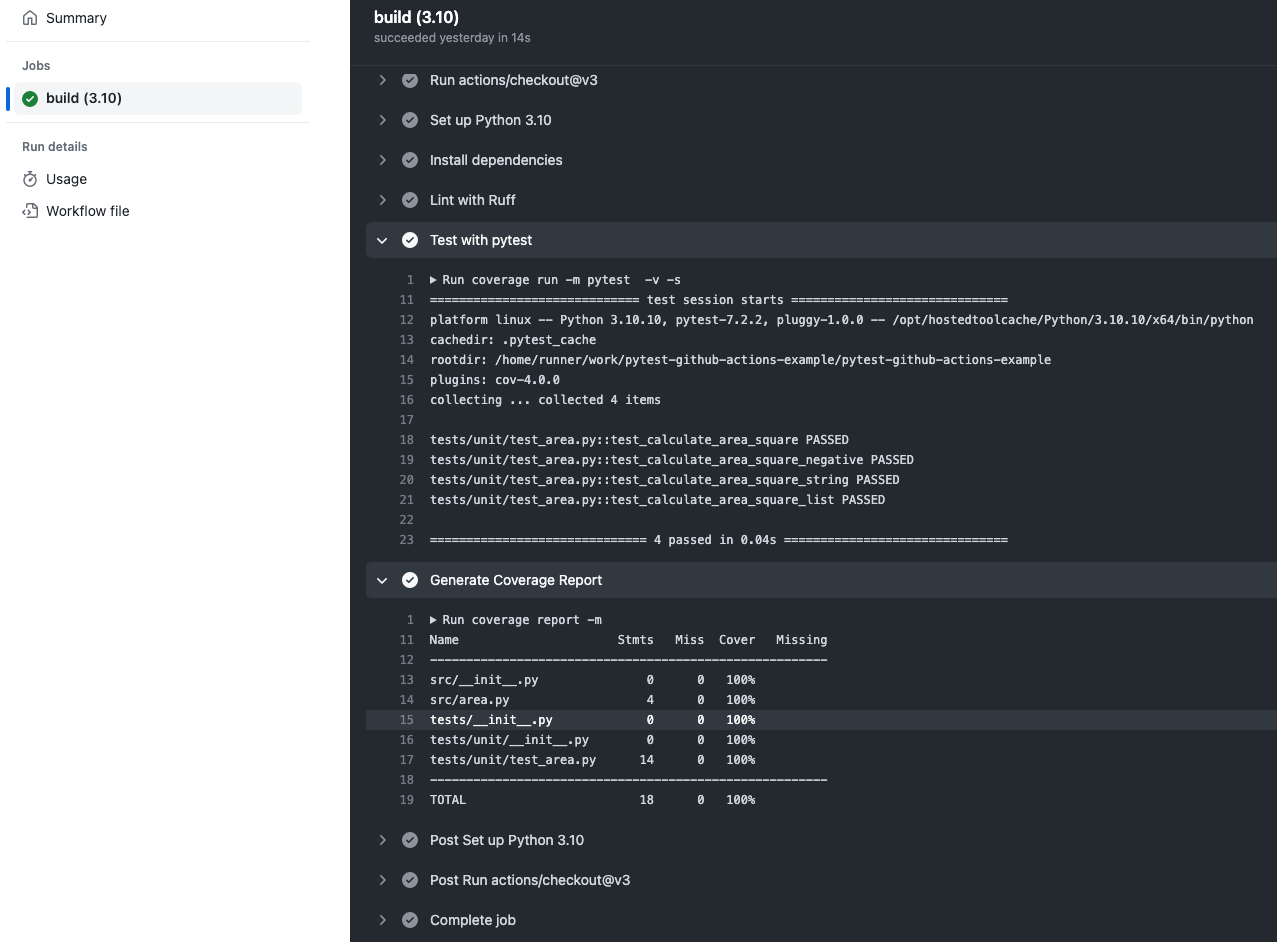Switch to the Workflow file view
Screen dimensions: 1277x942
pos(89,210)
